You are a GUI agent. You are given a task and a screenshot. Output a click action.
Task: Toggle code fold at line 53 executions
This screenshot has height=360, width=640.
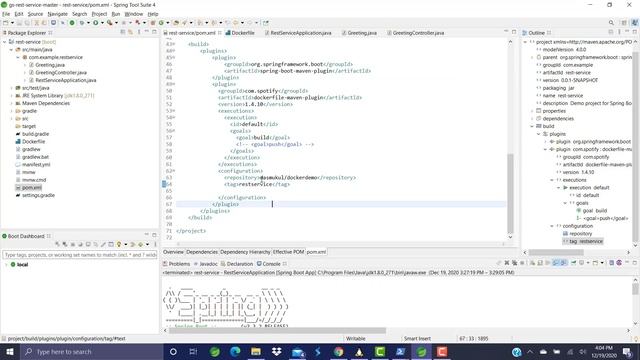174,111
